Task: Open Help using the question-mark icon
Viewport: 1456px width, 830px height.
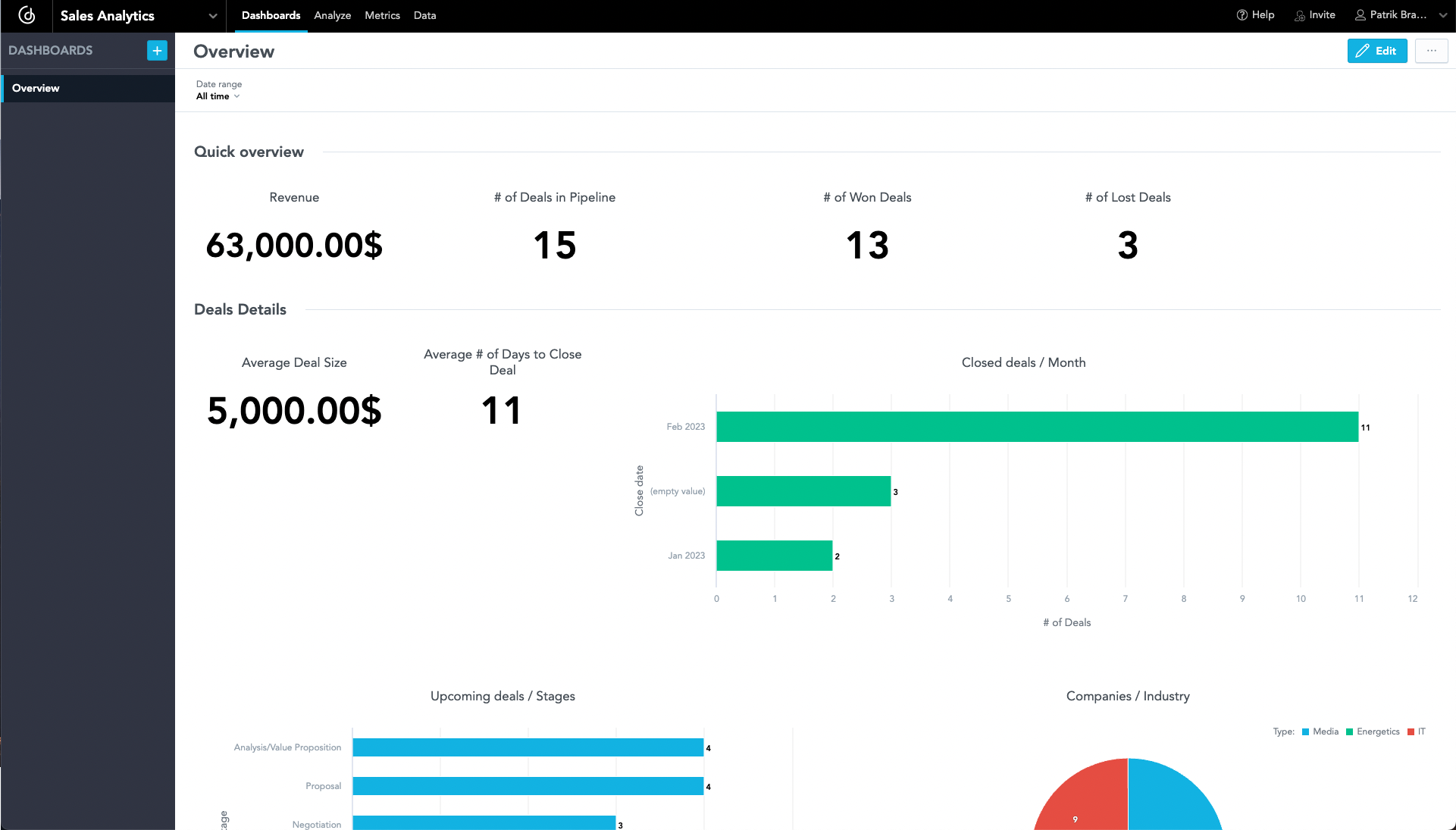Action: pos(1242,14)
